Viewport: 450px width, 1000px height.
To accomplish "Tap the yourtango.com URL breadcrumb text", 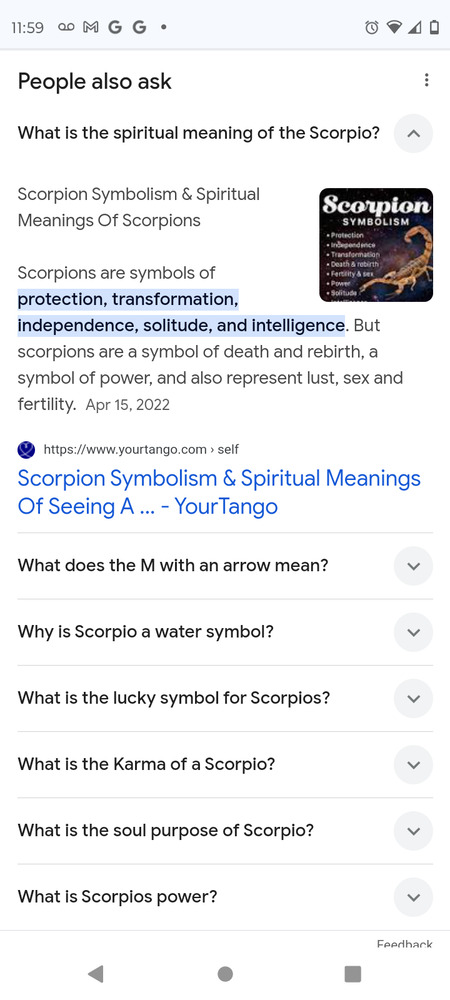I will click(x=141, y=450).
